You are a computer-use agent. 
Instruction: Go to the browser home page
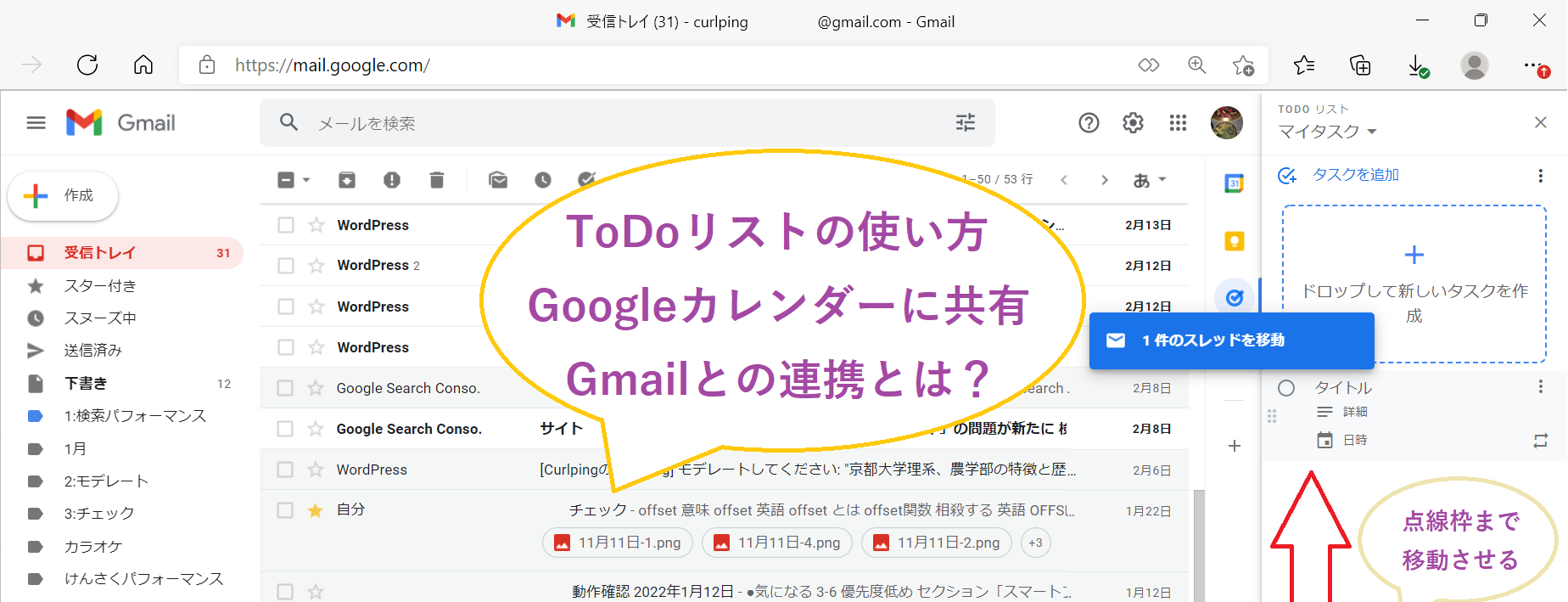(x=143, y=65)
